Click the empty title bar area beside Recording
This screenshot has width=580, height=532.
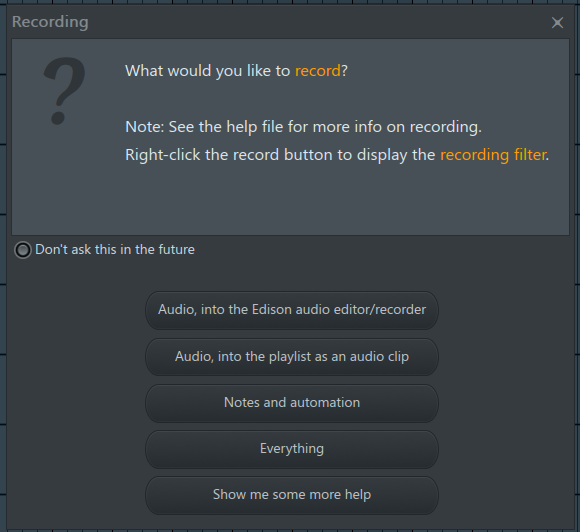(x=318, y=22)
